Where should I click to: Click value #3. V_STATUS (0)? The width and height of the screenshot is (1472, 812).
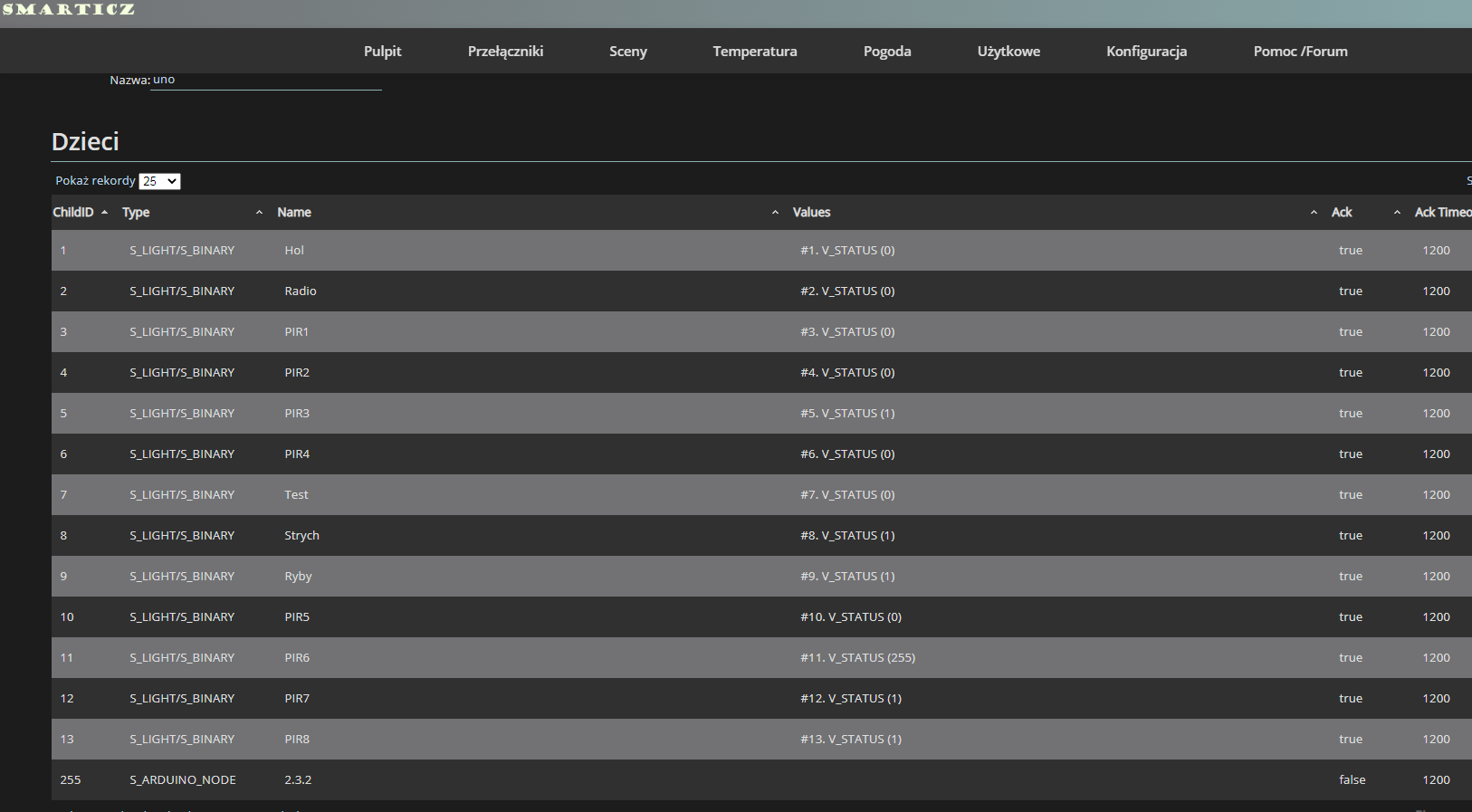[x=847, y=331]
